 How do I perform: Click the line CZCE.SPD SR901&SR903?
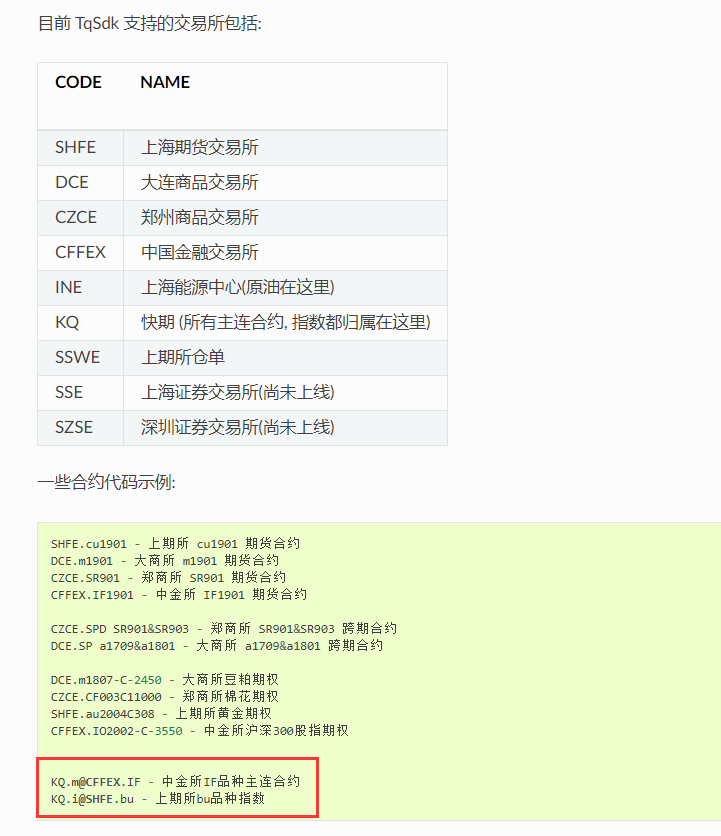coord(224,629)
